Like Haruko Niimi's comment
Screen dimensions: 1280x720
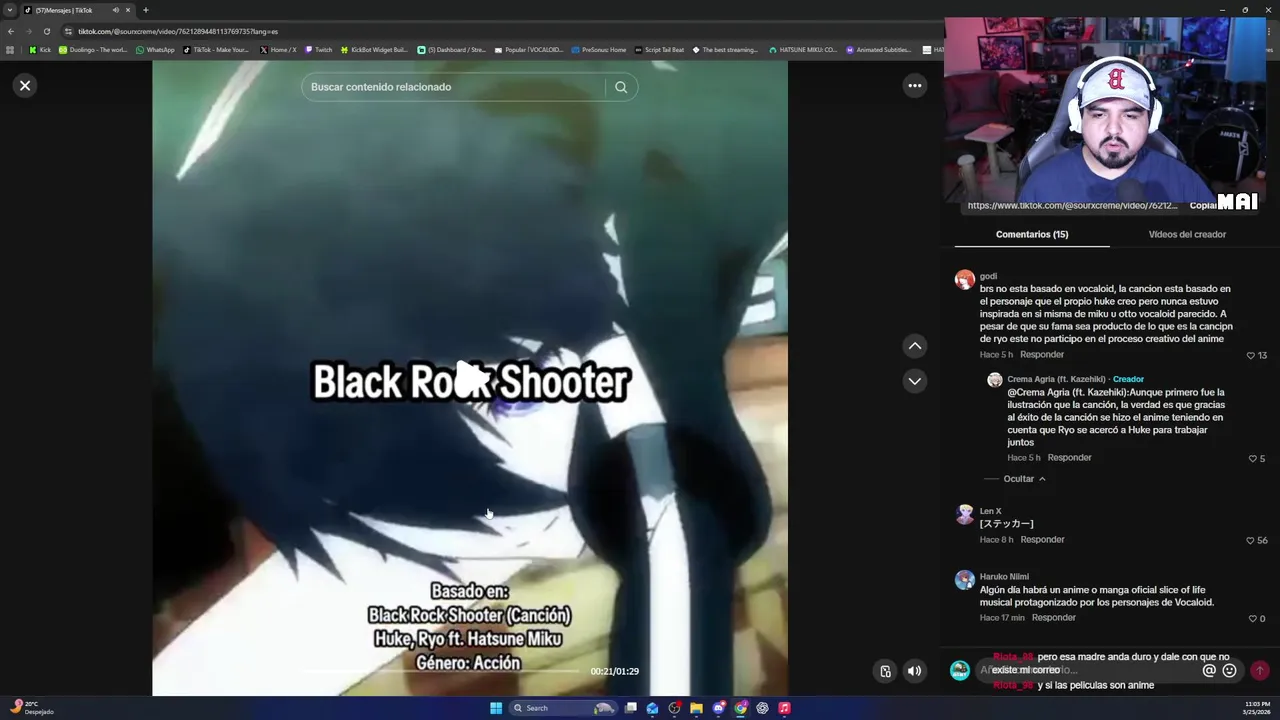coord(1252,618)
